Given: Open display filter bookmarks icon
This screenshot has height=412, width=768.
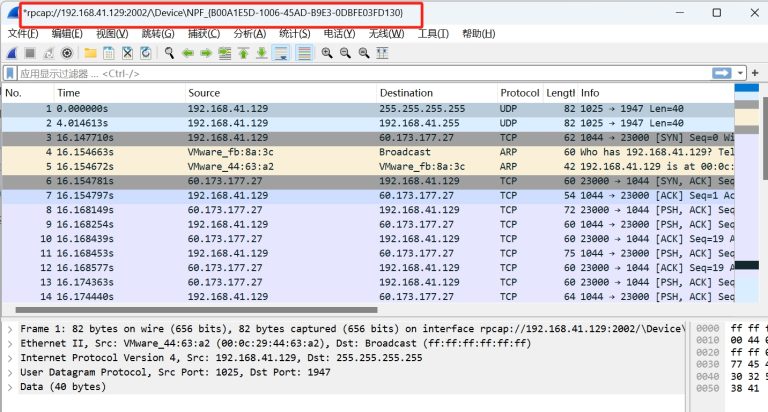Looking at the screenshot, I should click(10, 73).
